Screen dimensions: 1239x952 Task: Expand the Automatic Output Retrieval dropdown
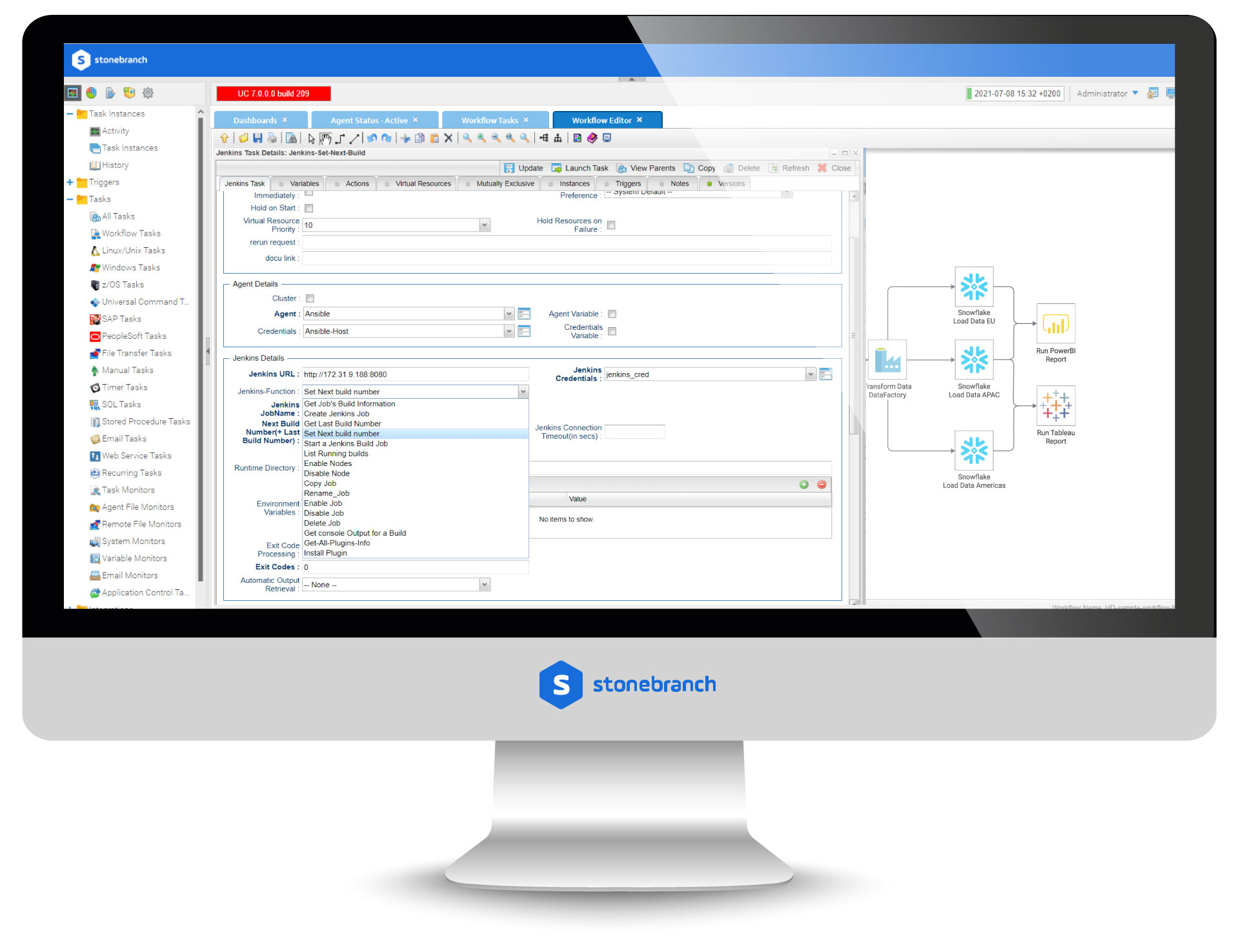(483, 584)
